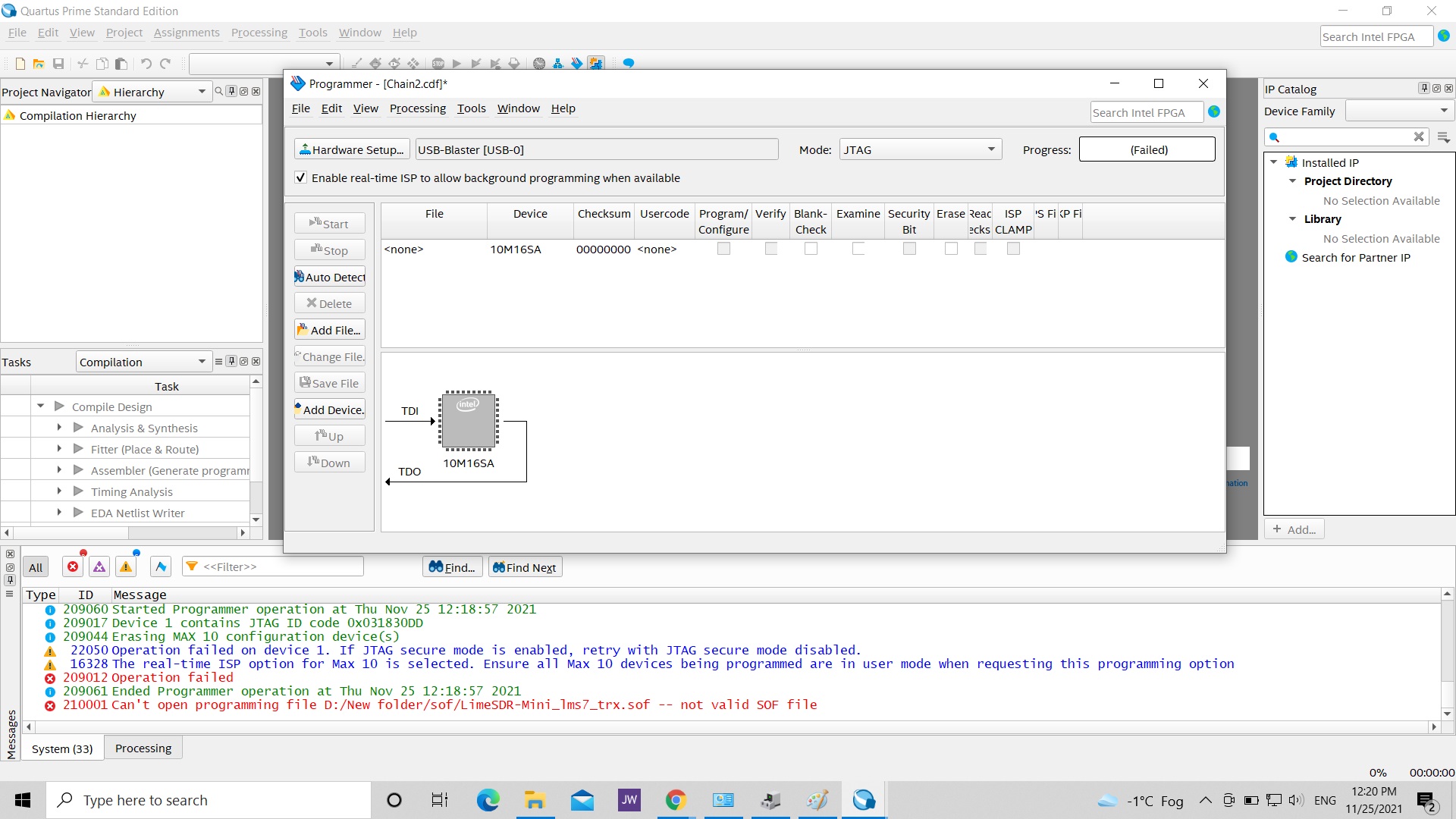Expand the Analysis & Synthesis task
Viewport: 1456px width, 819px height.
(59, 428)
